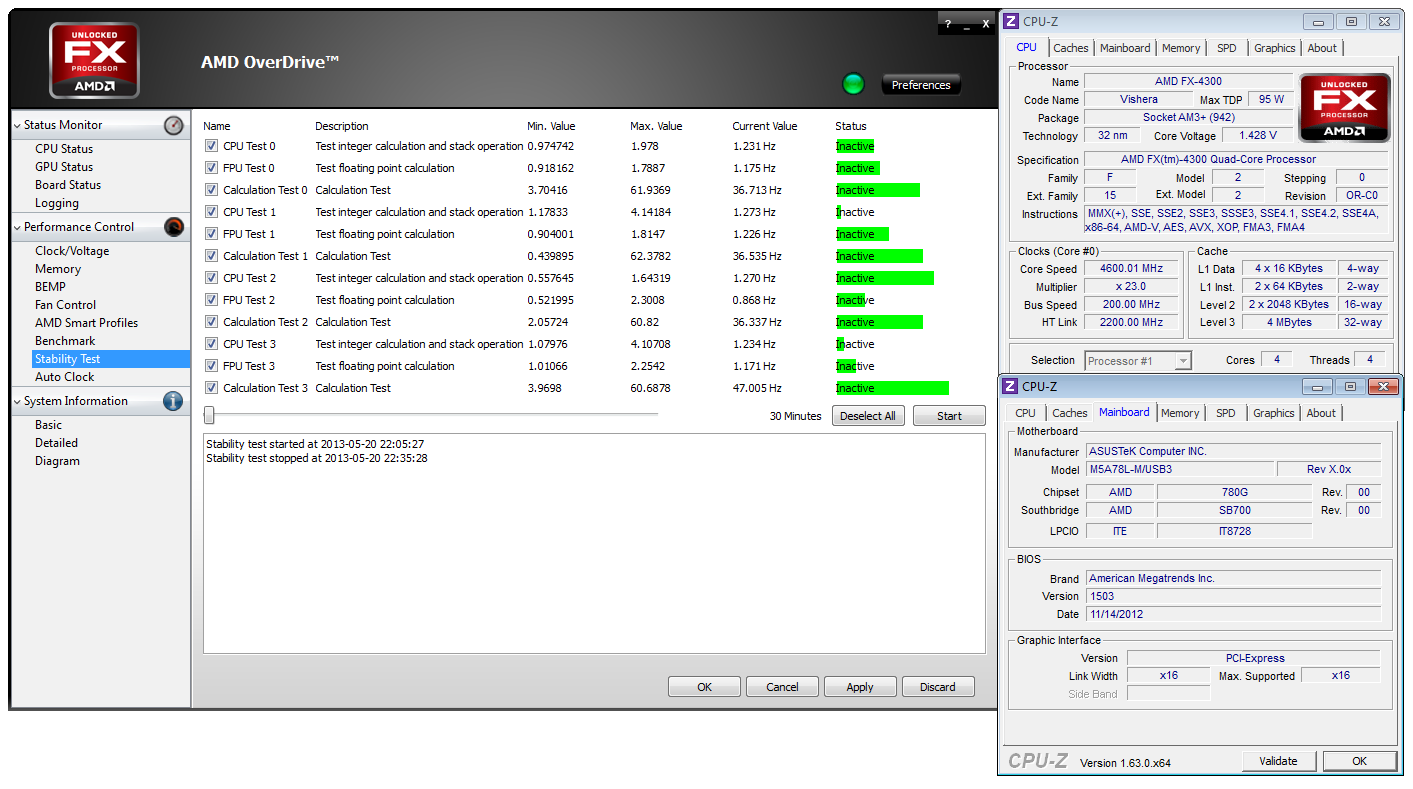Click the Cancel button in OverDrive

coord(782,687)
